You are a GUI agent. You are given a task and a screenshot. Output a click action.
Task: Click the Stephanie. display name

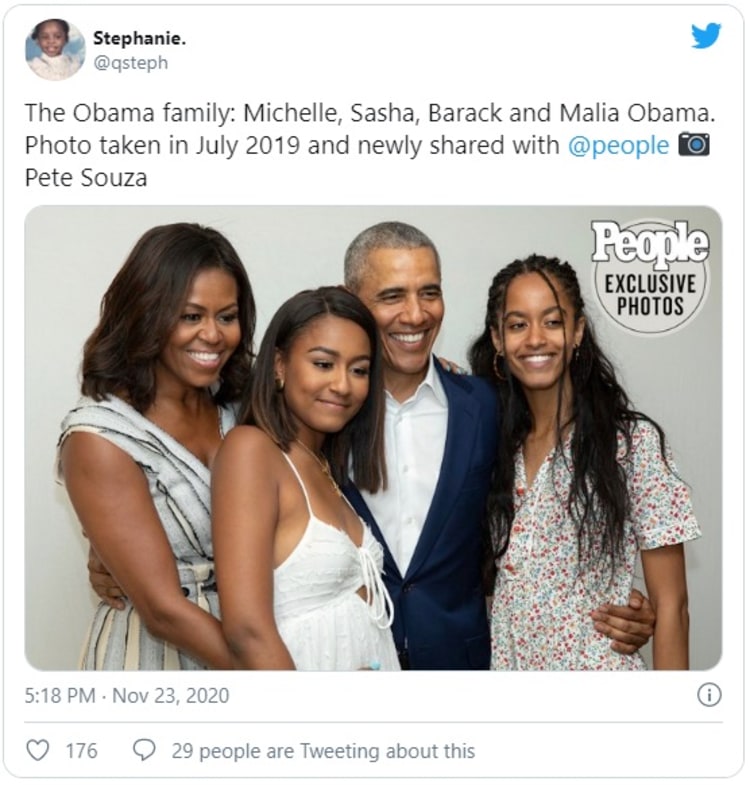(x=140, y=38)
